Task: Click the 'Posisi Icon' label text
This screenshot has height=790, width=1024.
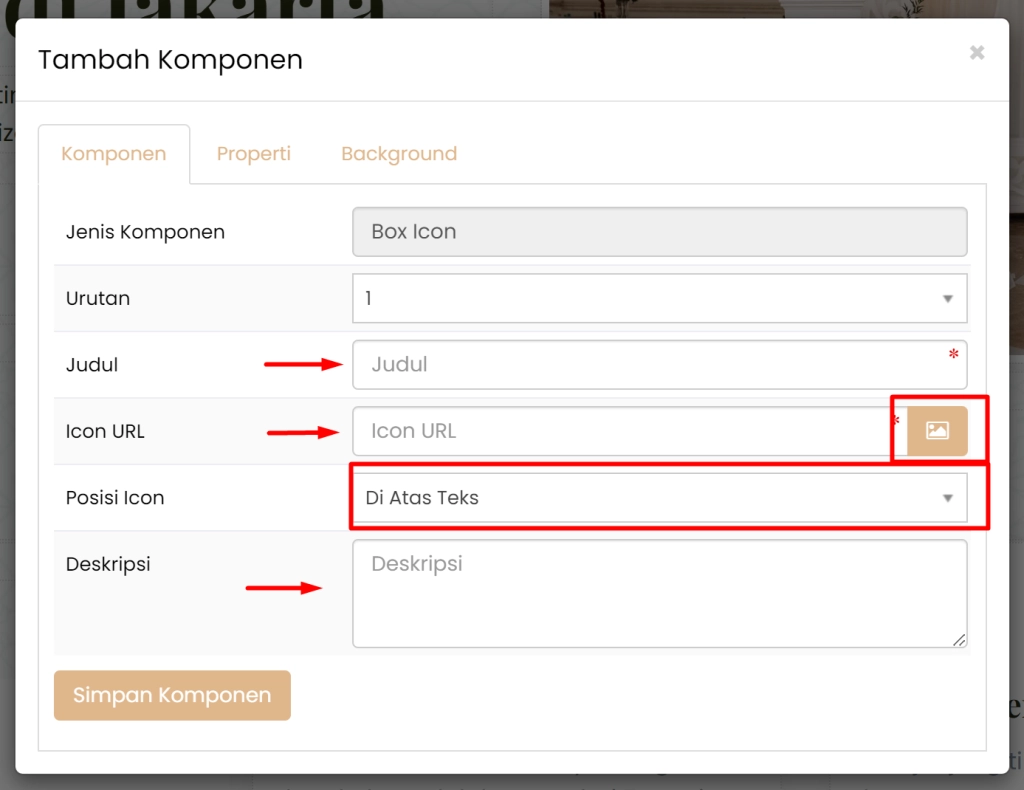Action: click(x=115, y=498)
